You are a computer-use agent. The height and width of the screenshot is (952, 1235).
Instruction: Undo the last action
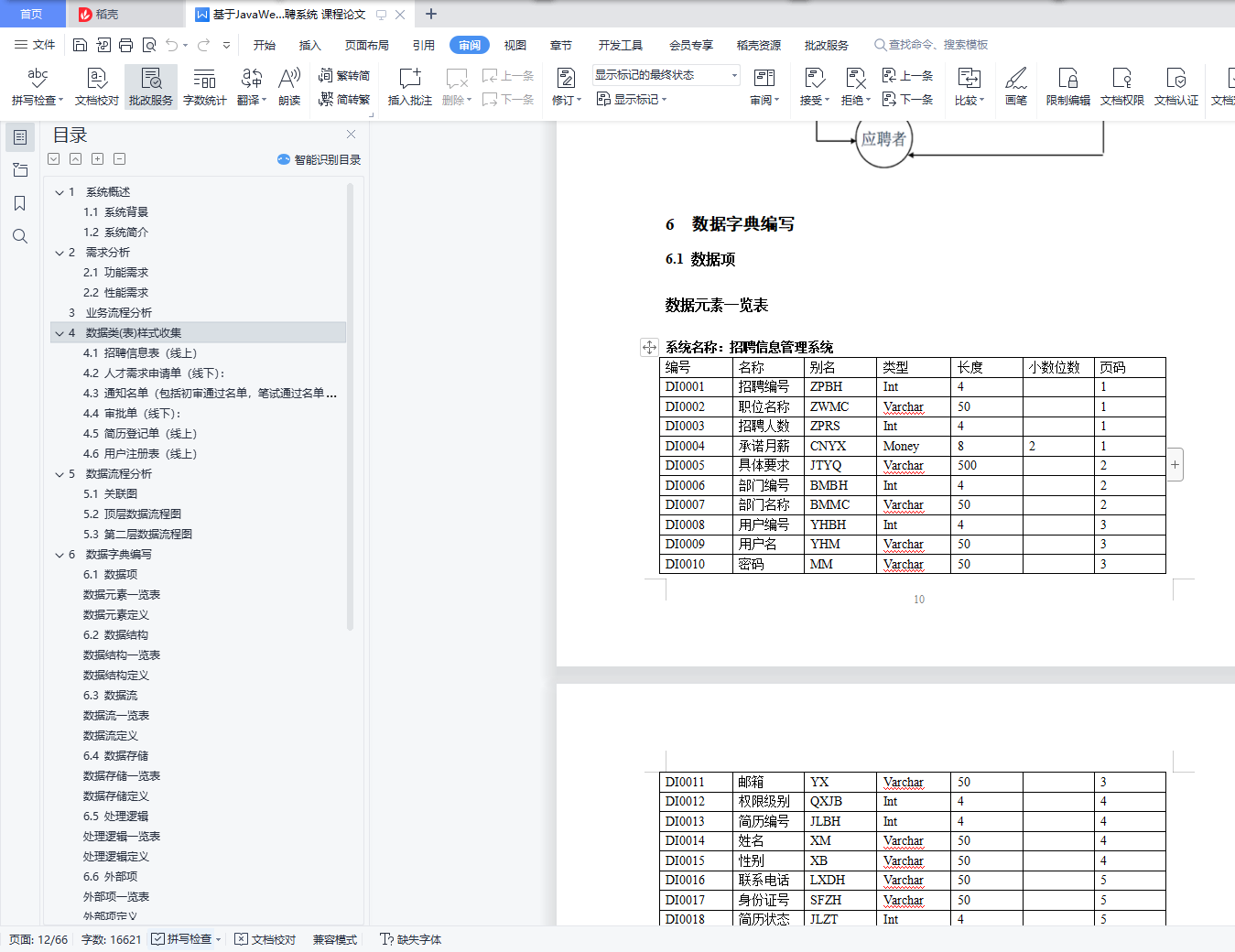tap(171, 45)
